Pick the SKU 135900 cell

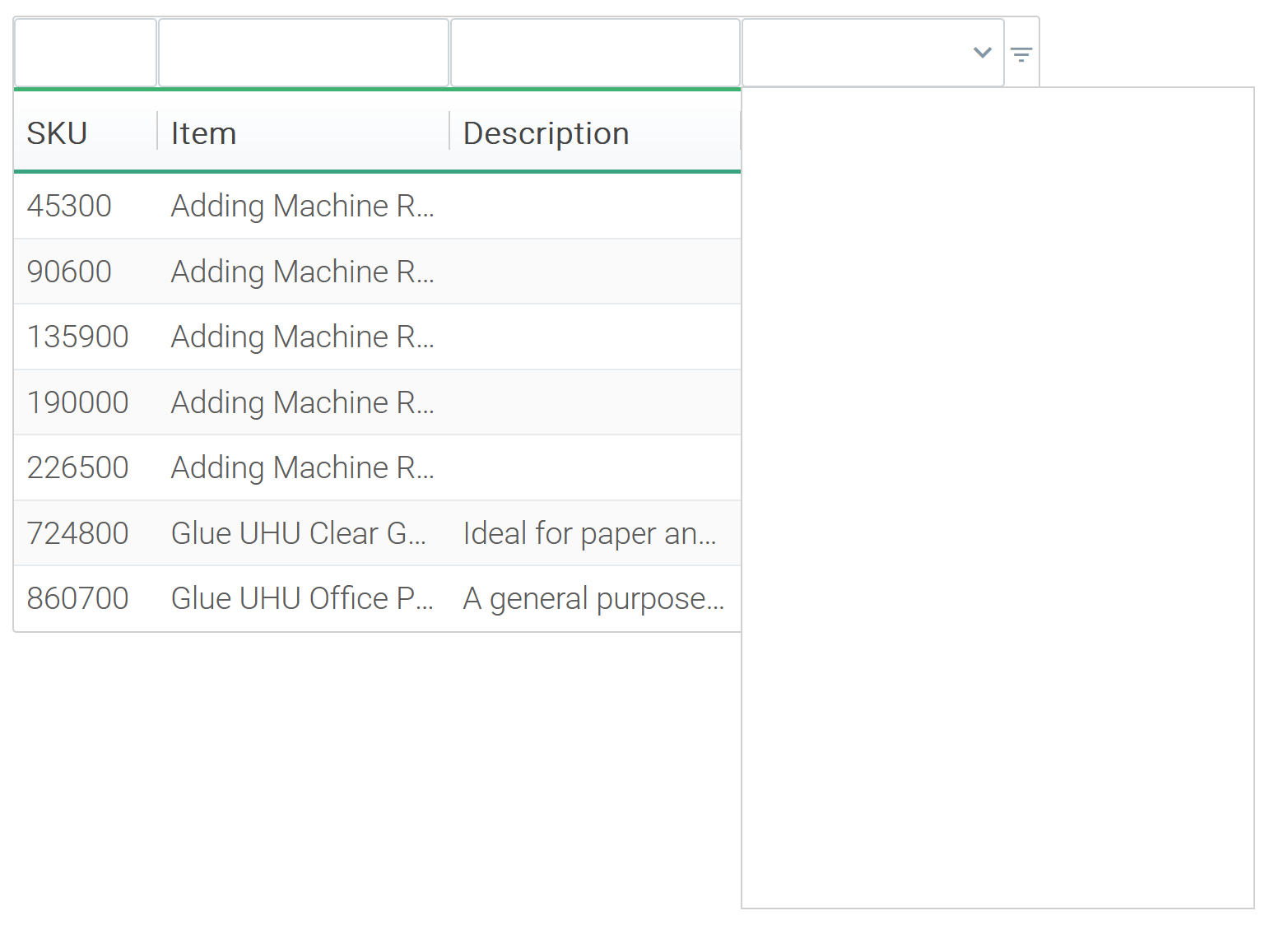(77, 337)
